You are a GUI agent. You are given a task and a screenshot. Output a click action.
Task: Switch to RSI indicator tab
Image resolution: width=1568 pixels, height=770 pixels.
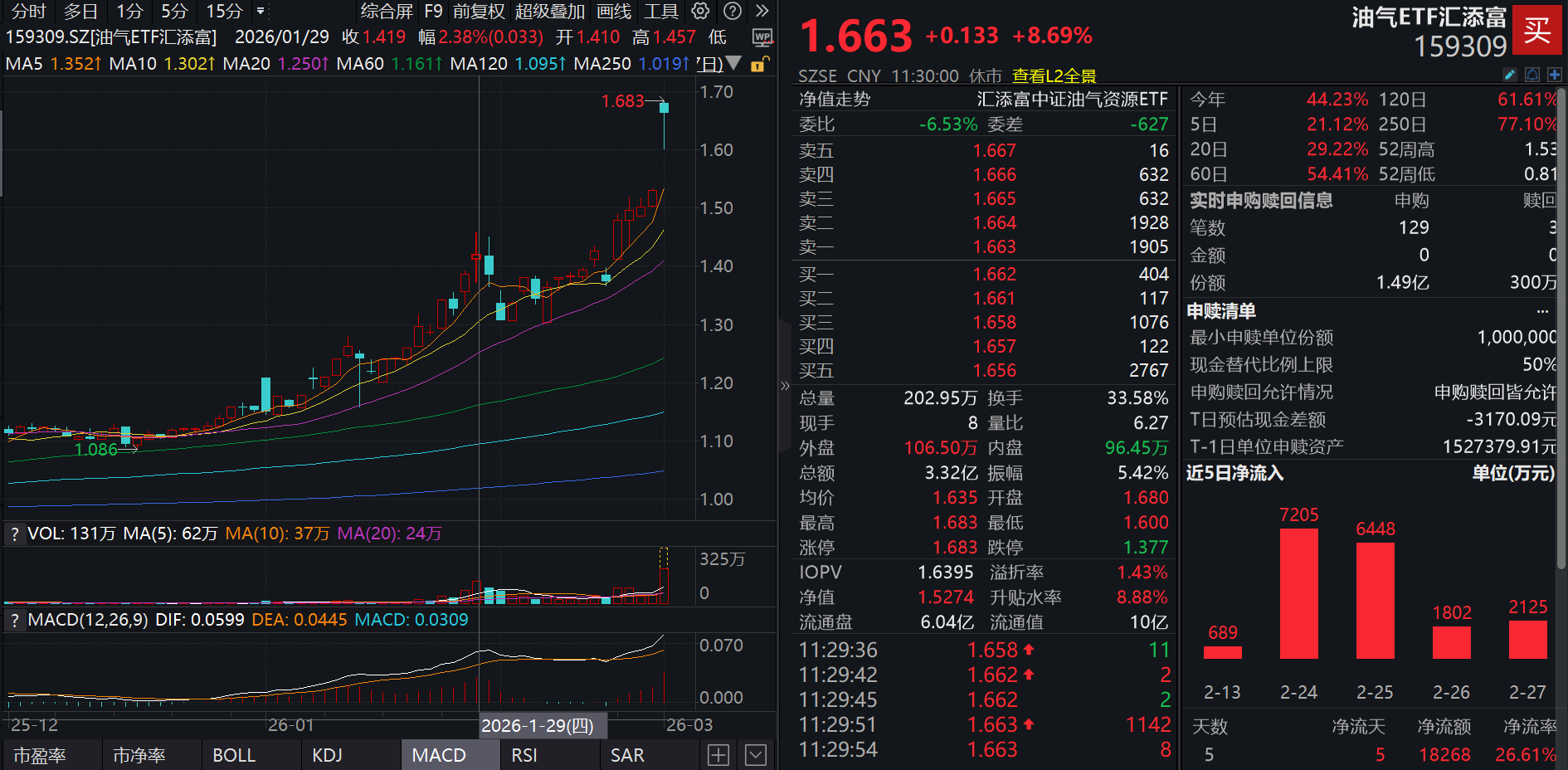click(x=549, y=755)
